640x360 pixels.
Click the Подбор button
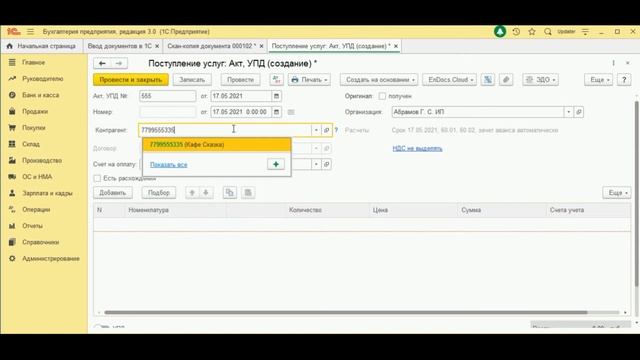159,193
